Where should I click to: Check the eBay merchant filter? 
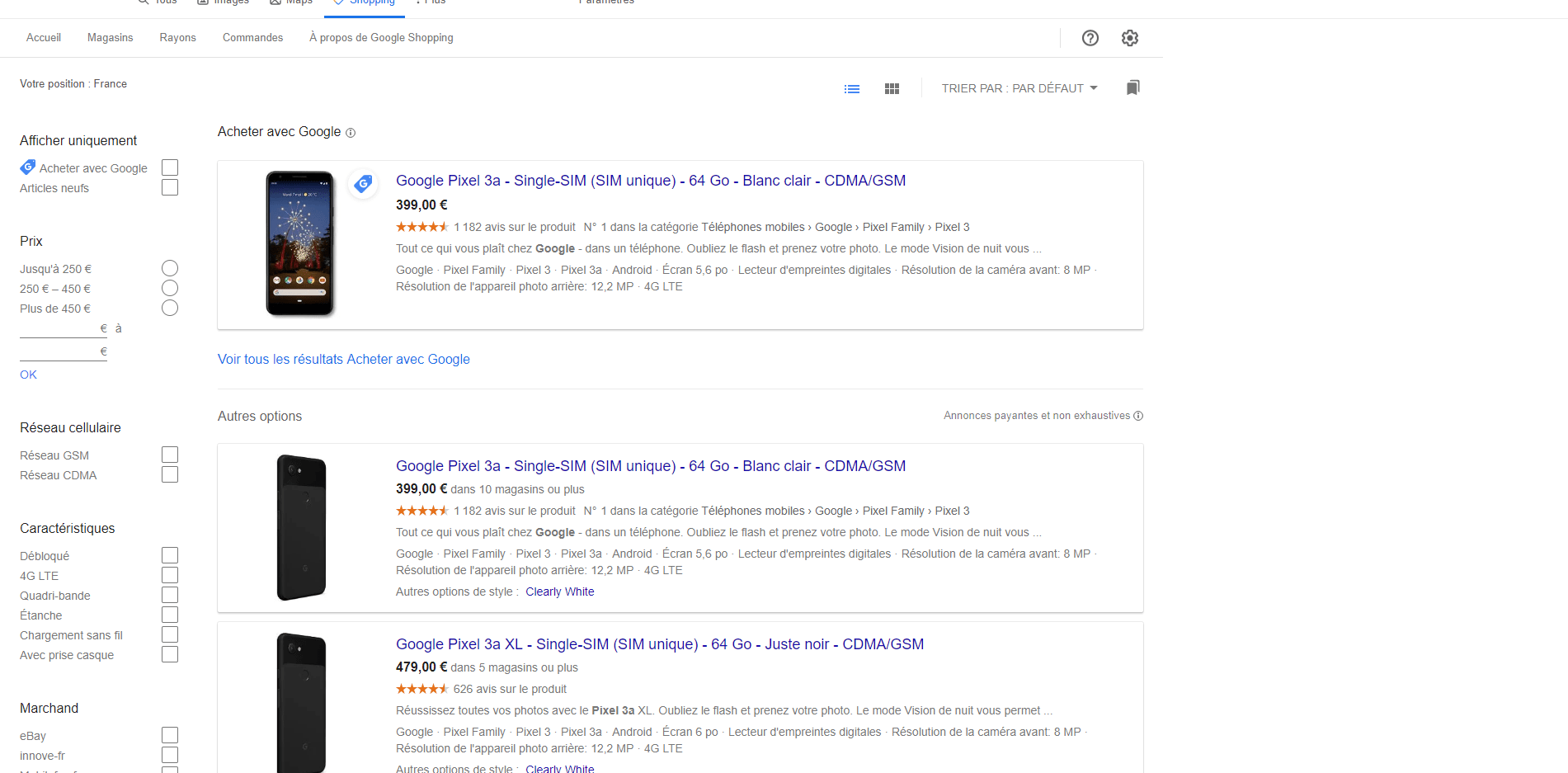170,735
